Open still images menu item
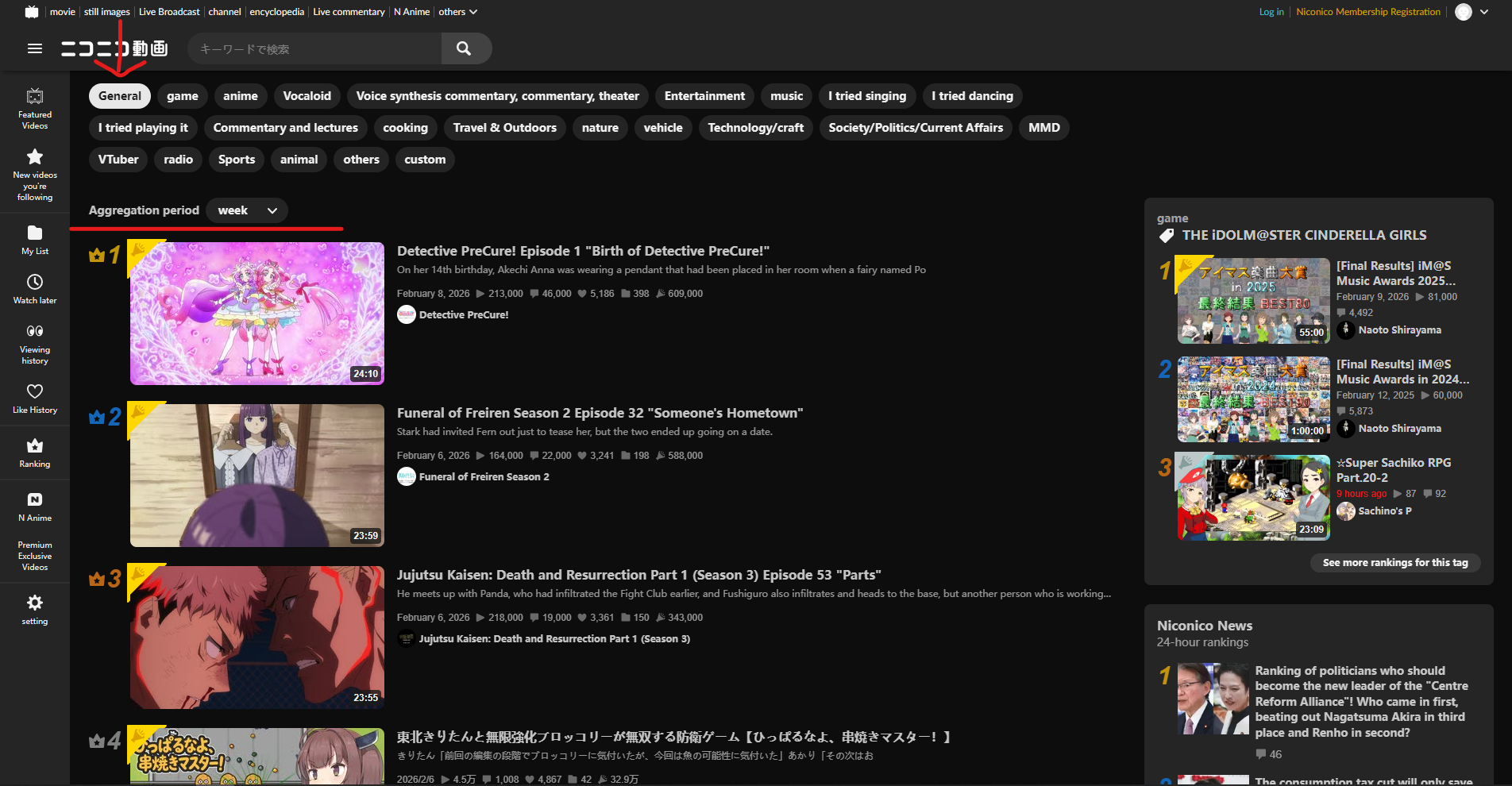1512x786 pixels. click(x=107, y=12)
